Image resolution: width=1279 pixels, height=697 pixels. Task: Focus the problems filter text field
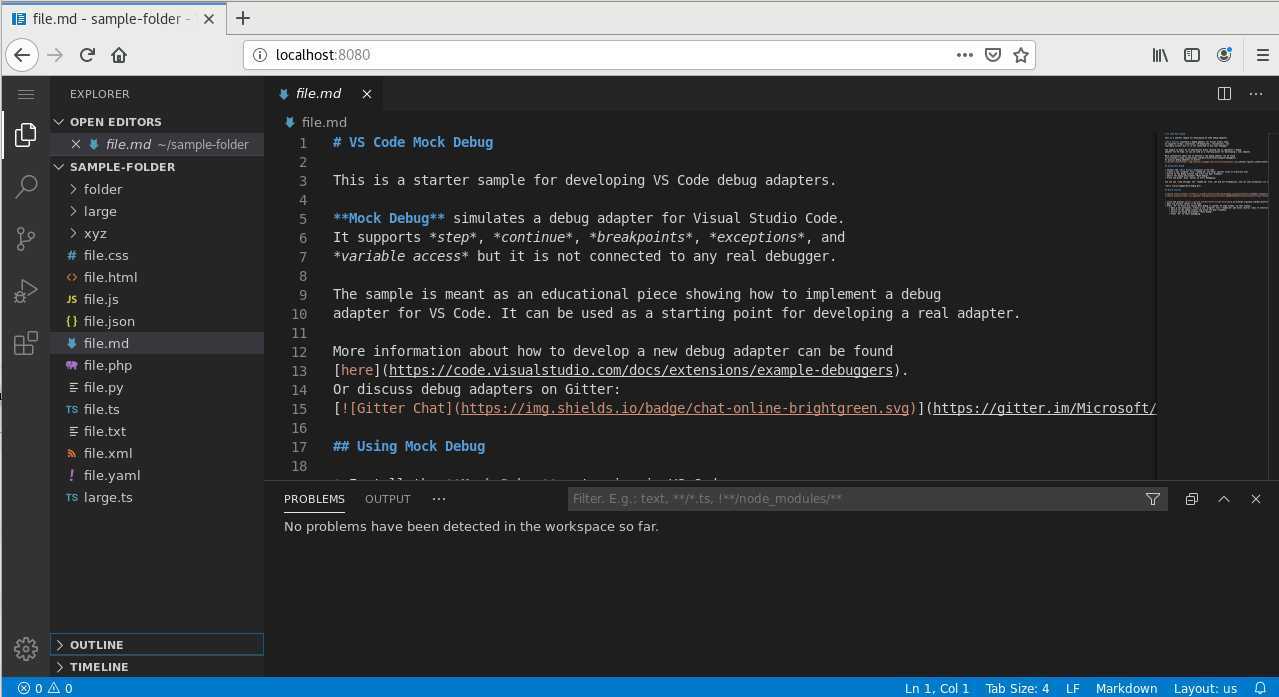[x=855, y=499]
